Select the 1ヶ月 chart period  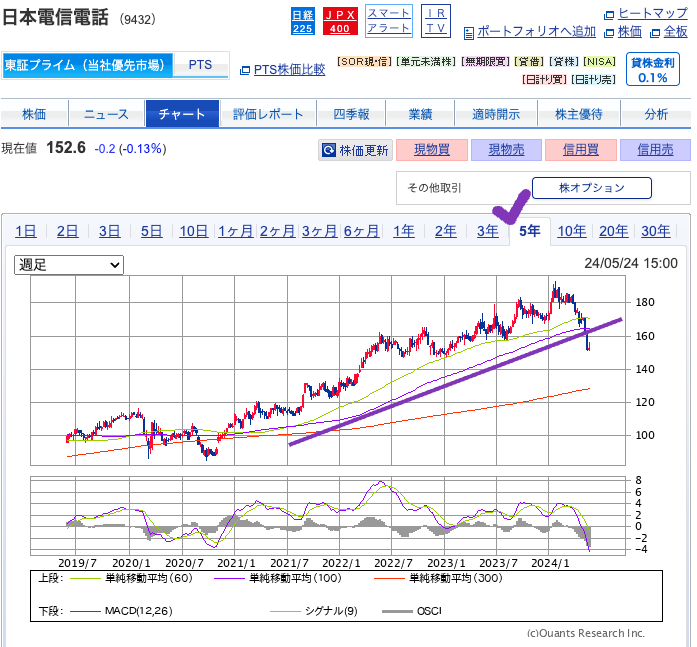coord(236,232)
